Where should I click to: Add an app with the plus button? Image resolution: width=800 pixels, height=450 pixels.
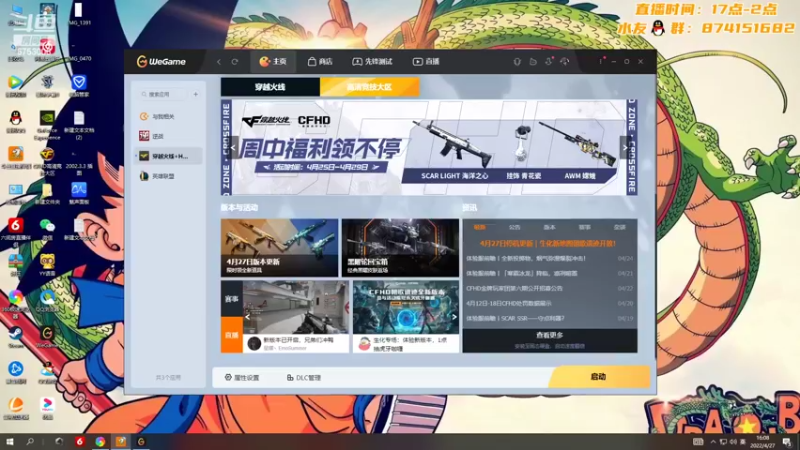click(x=196, y=94)
